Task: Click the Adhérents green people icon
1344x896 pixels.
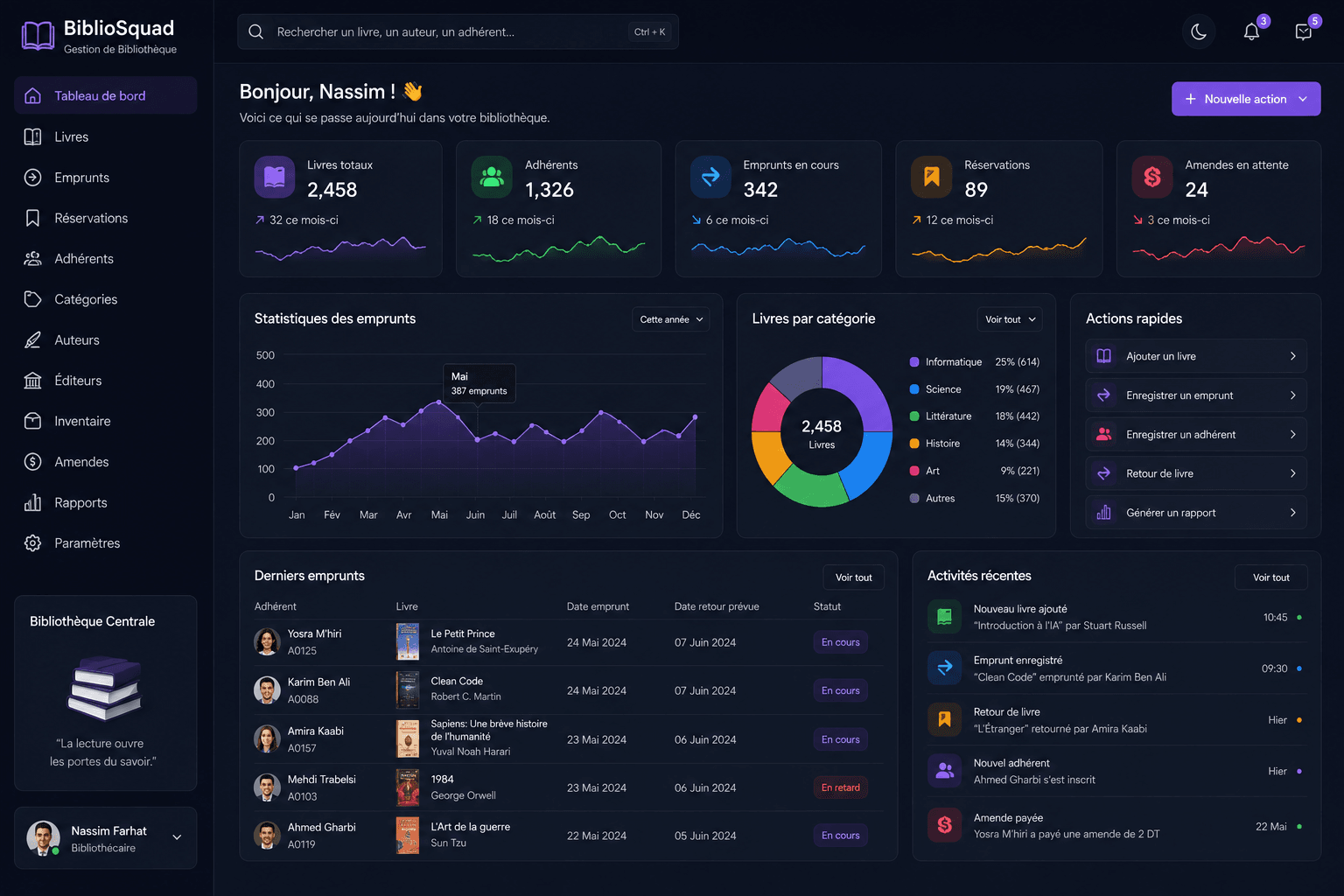Action: [x=492, y=178]
